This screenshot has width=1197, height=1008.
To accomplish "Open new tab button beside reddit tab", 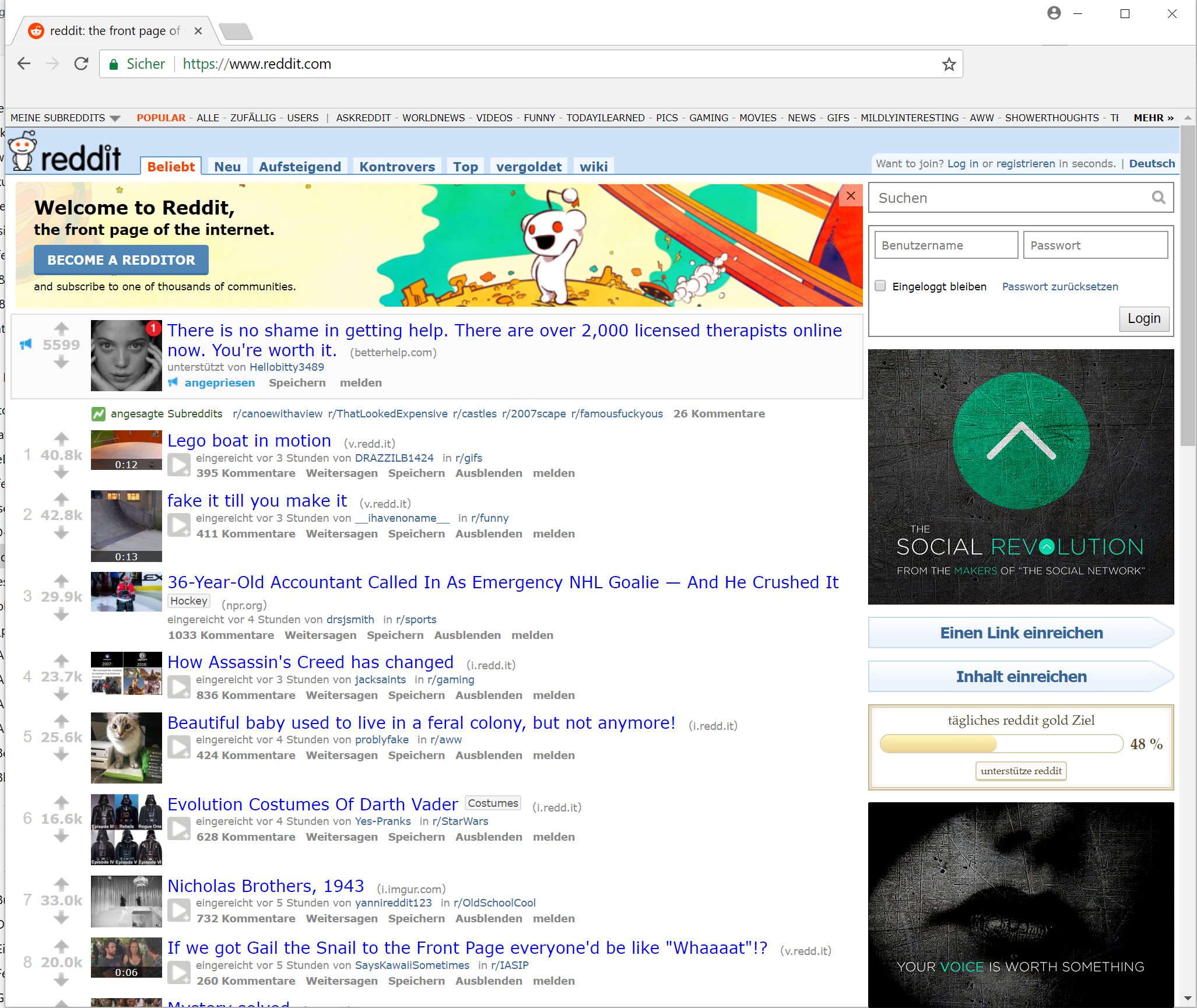I will coord(236,31).
